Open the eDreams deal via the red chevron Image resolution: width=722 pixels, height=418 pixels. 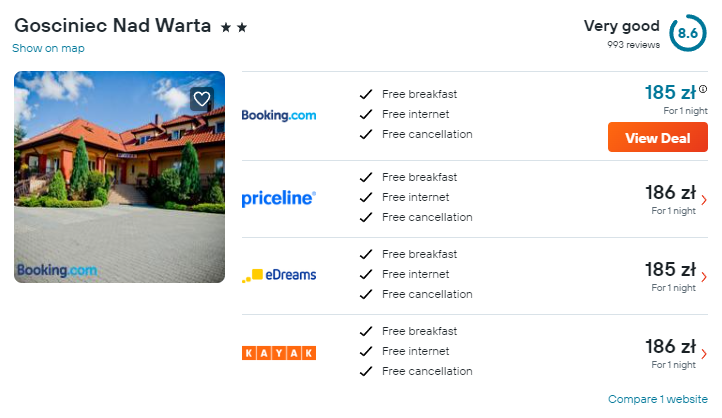click(x=704, y=277)
